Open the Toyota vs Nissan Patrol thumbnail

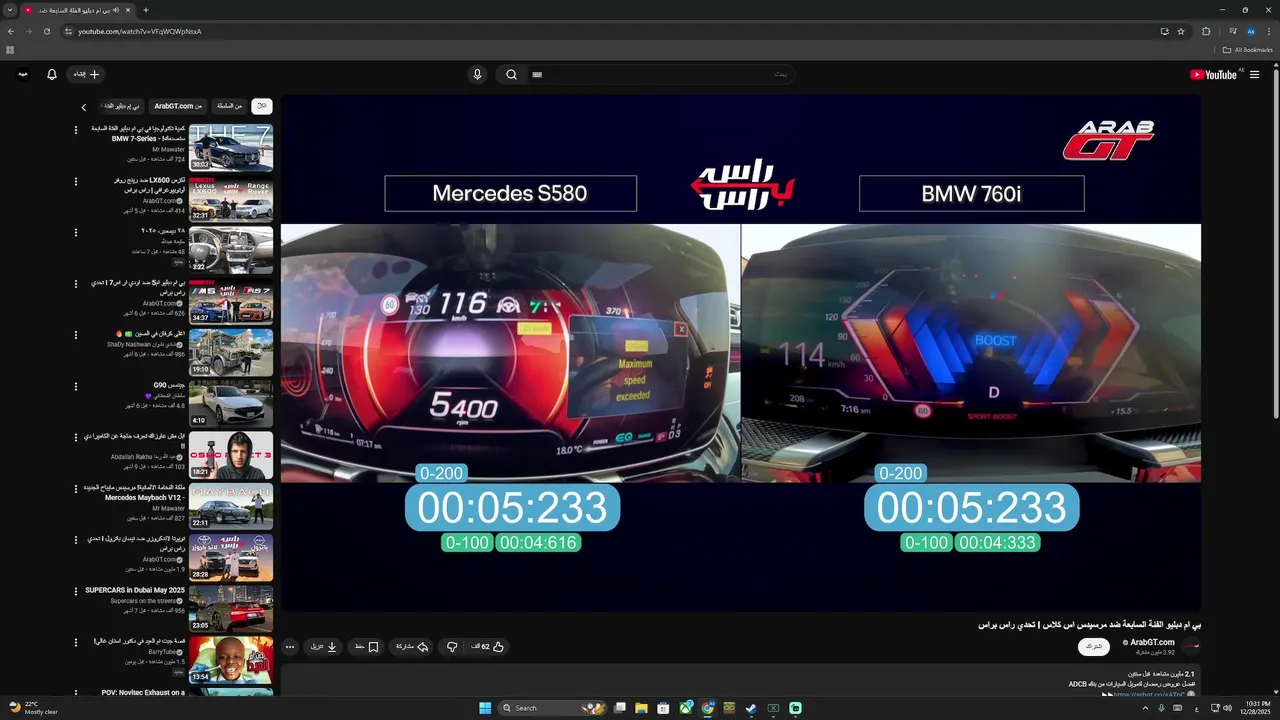point(231,557)
